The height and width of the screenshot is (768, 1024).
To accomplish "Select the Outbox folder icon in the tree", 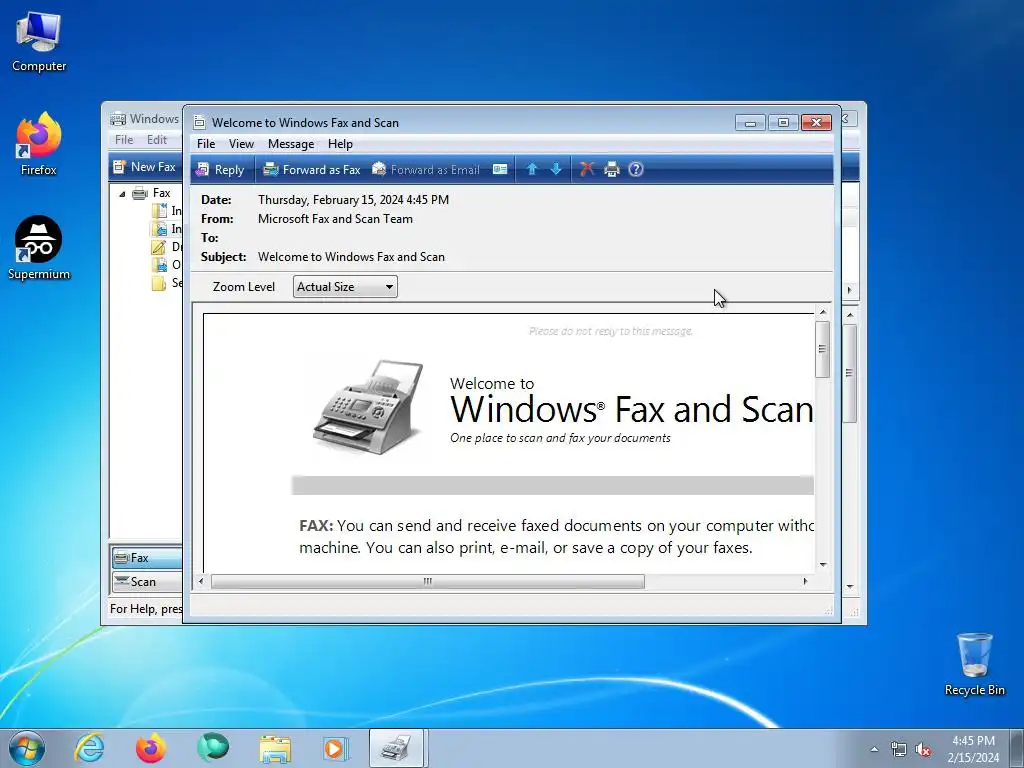I will coord(159,264).
